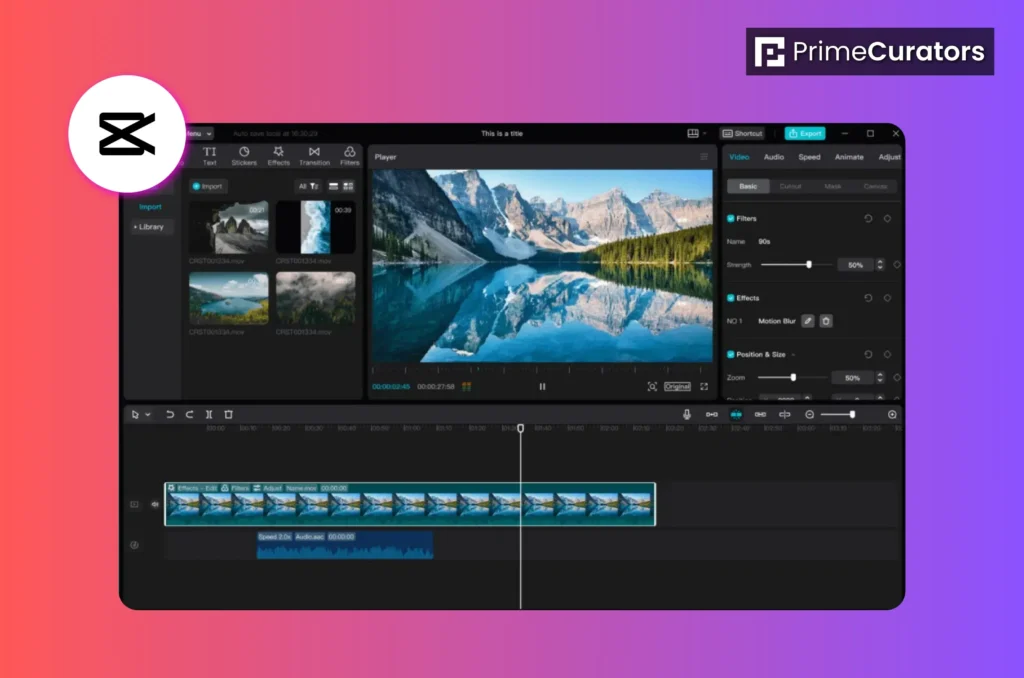Click the Export button
The height and width of the screenshot is (678, 1024).
click(805, 133)
